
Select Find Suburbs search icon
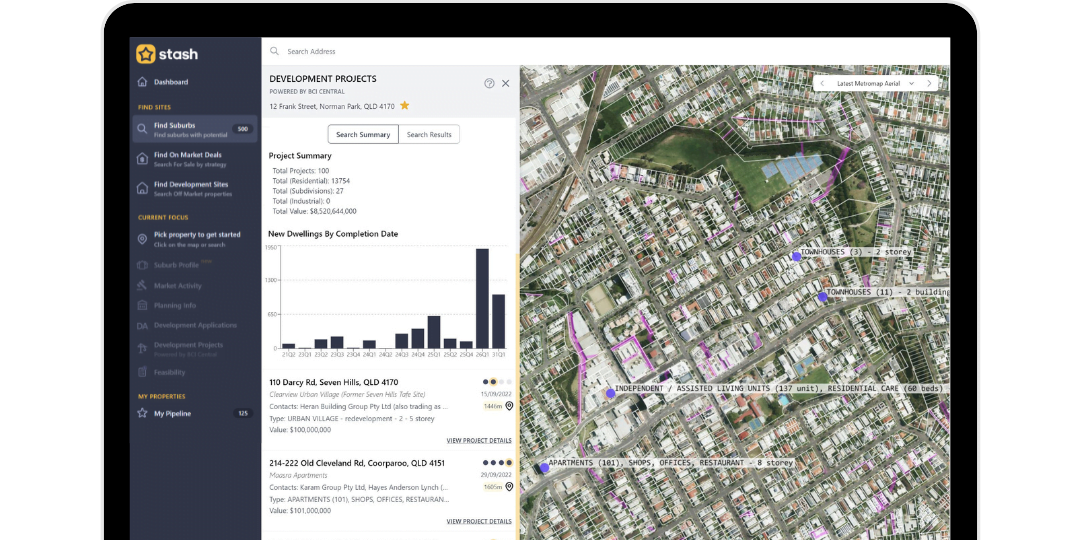click(x=142, y=129)
